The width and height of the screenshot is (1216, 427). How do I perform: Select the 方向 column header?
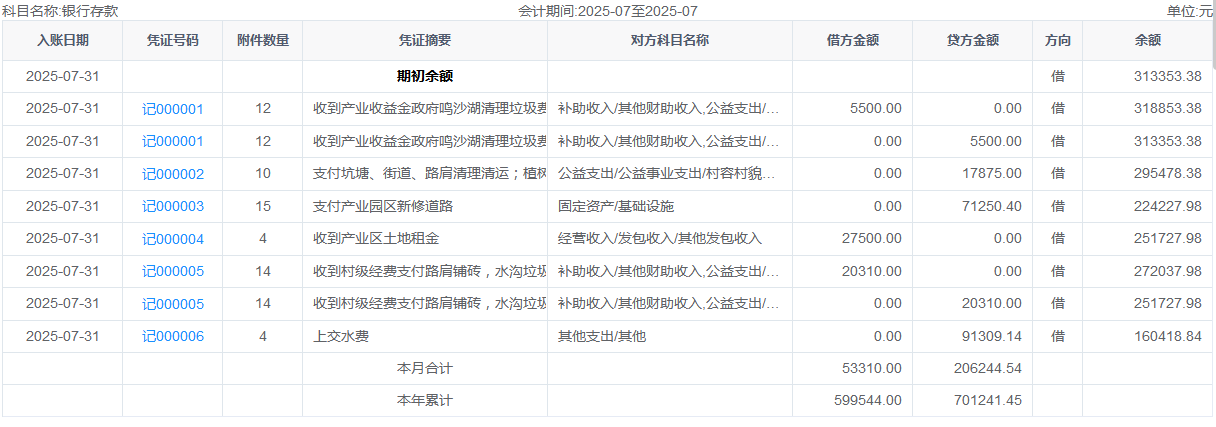(x=1057, y=41)
